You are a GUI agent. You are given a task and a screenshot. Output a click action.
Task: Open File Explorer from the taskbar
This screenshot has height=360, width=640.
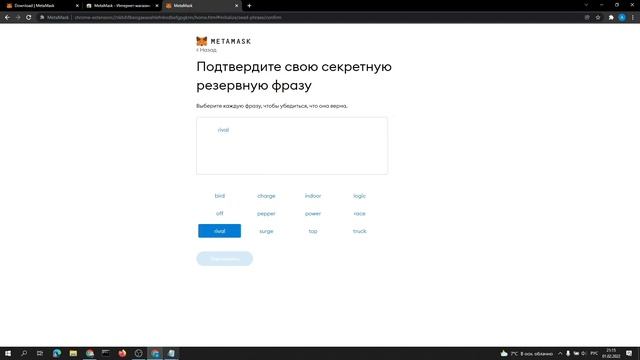point(73,353)
